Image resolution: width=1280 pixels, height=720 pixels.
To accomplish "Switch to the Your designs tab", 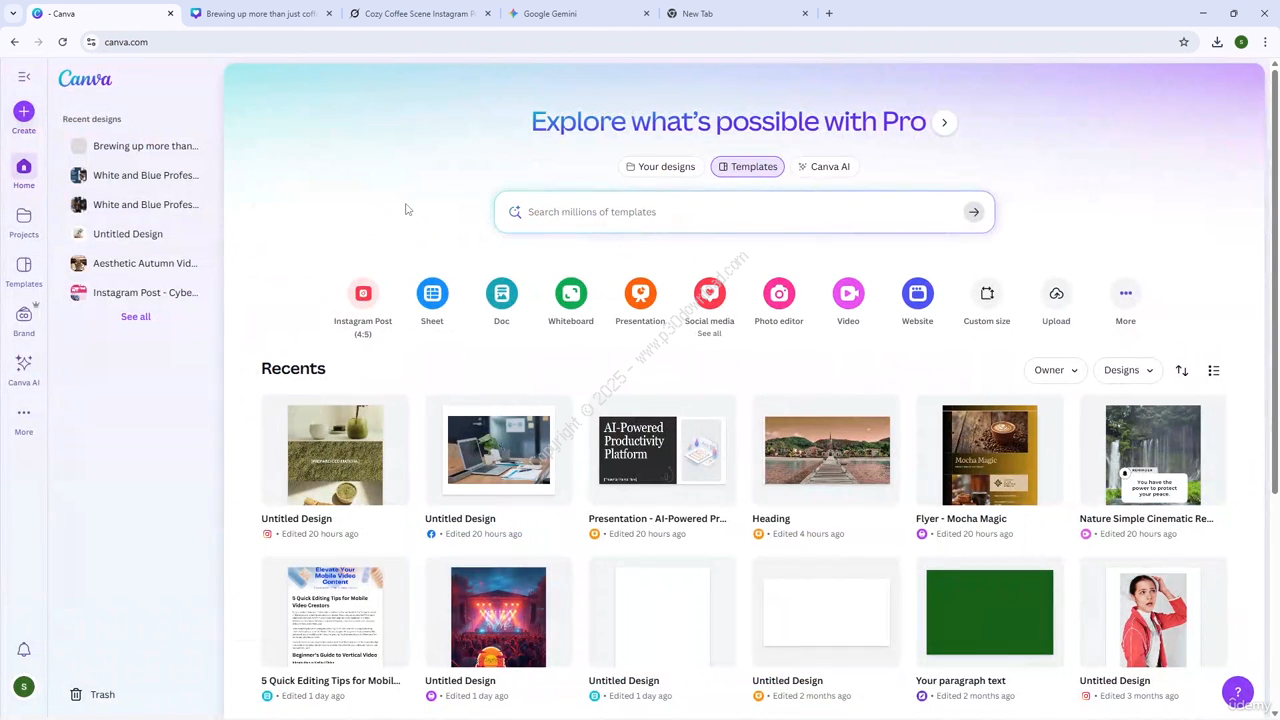I will 660,167.
